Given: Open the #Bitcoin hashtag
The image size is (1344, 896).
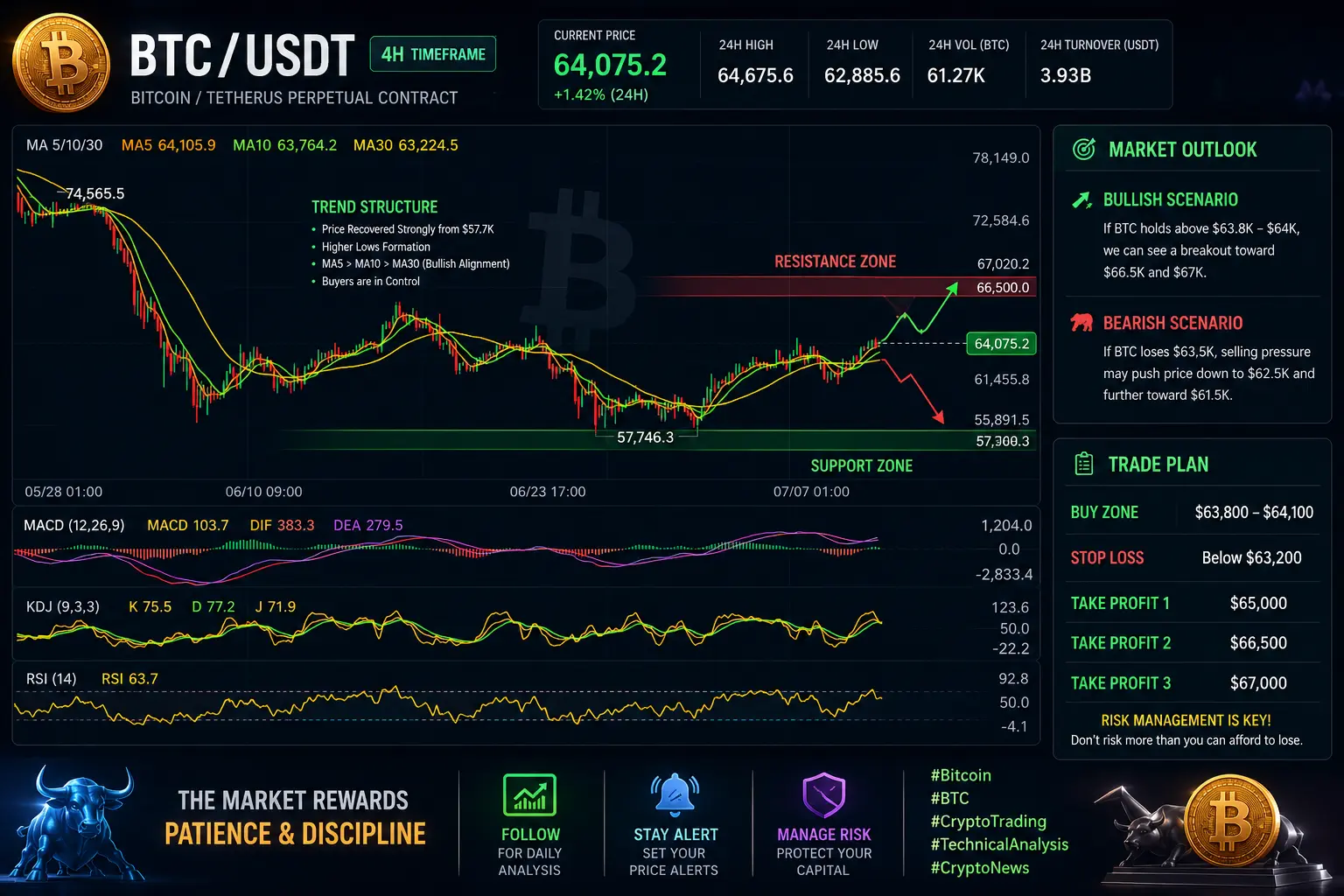Looking at the screenshot, I should (x=961, y=775).
